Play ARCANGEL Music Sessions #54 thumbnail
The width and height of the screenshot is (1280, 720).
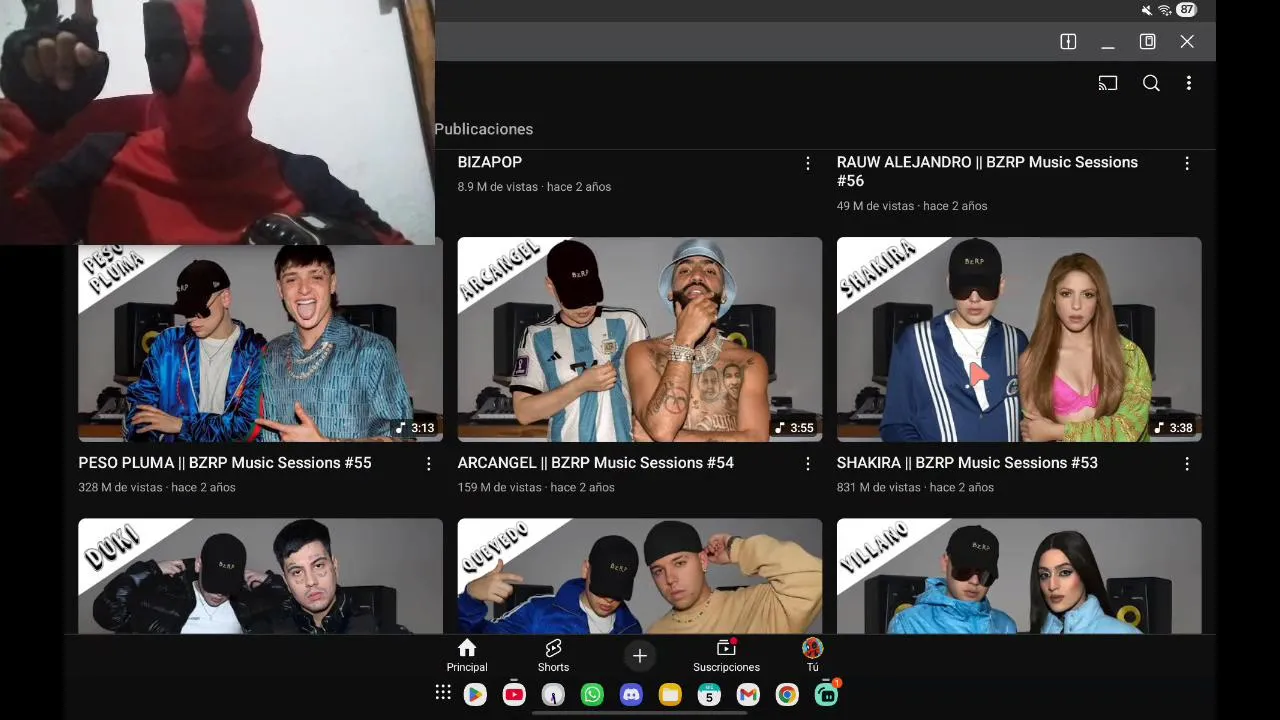coord(640,339)
